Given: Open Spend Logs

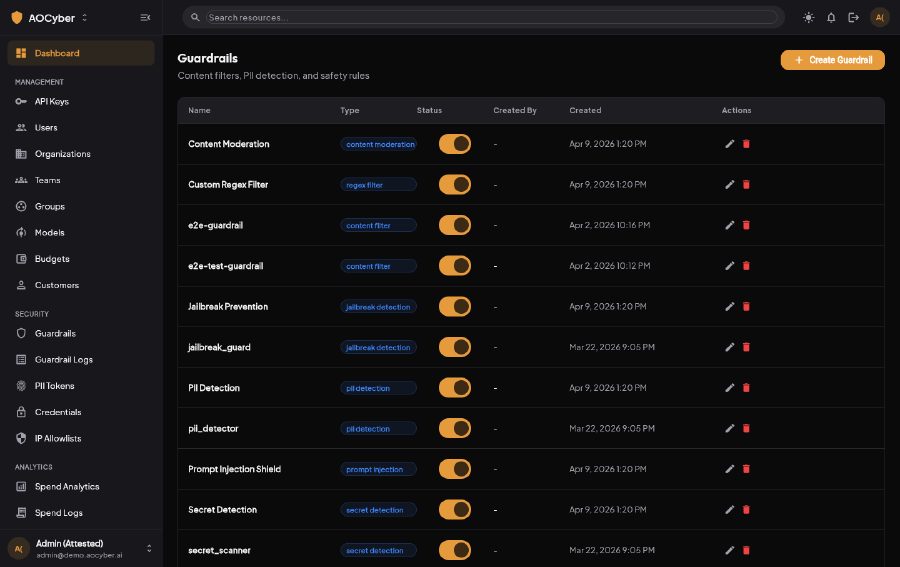Looking at the screenshot, I should [81, 513].
